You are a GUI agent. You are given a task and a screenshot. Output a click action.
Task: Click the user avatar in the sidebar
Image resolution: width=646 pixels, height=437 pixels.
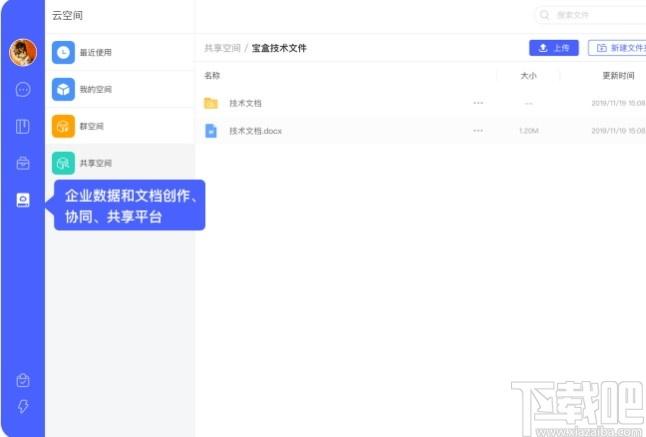click(23, 53)
